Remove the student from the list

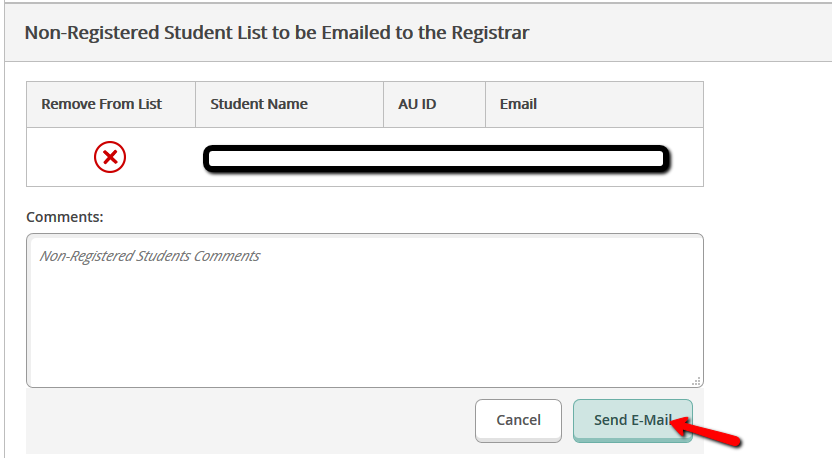point(110,157)
